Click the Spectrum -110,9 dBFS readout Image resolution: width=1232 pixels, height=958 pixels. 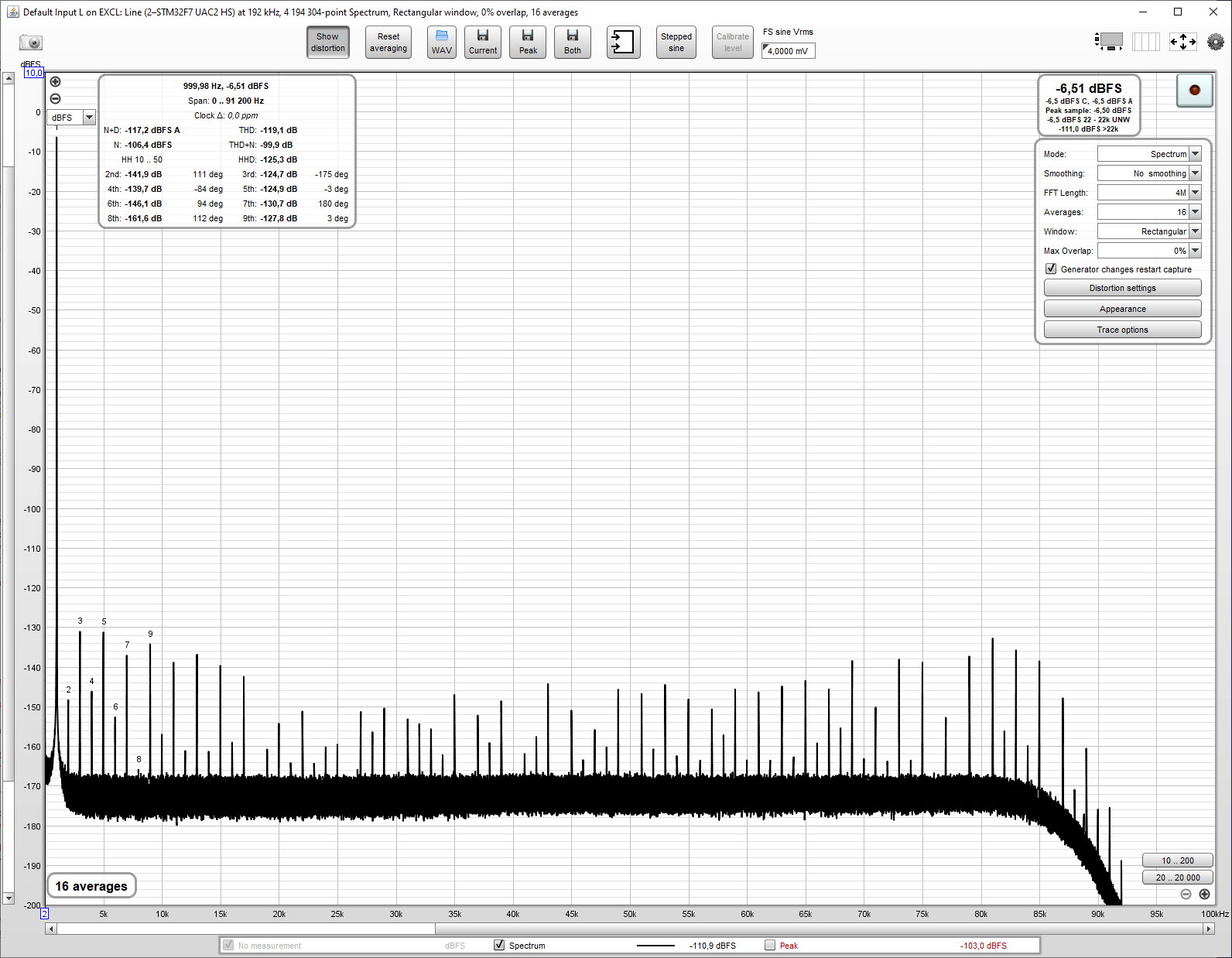pos(713,946)
